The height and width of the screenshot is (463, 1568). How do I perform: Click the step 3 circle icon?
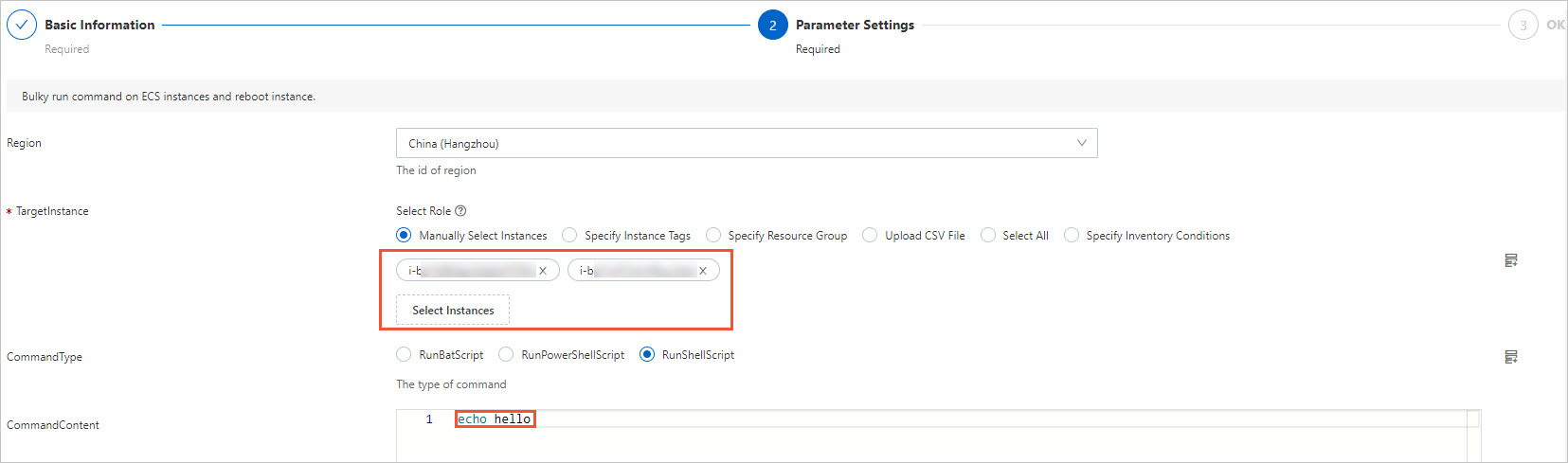pyautogui.click(x=1523, y=26)
